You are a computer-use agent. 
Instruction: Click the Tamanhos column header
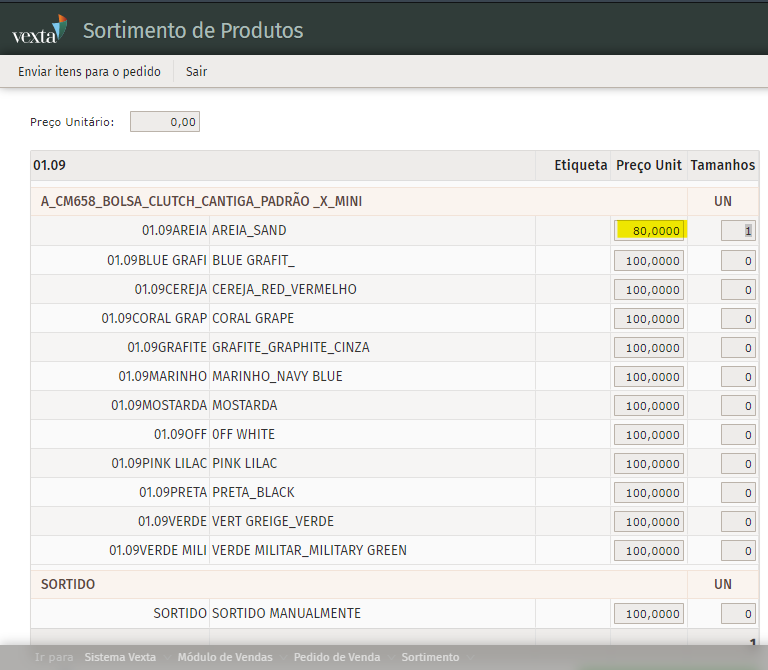pyautogui.click(x=723, y=165)
